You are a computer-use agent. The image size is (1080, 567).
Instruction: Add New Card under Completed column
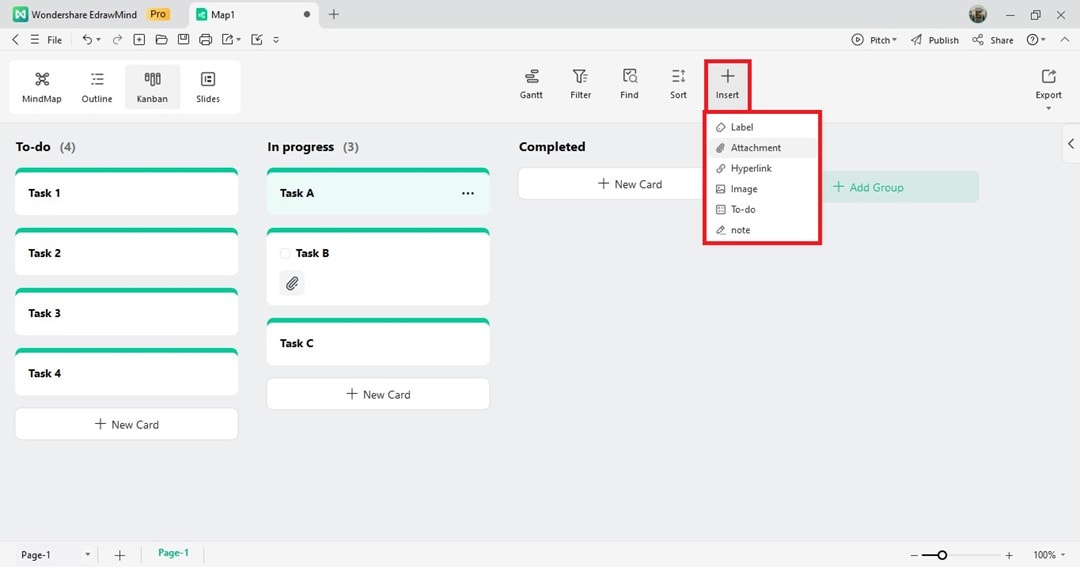pos(629,184)
